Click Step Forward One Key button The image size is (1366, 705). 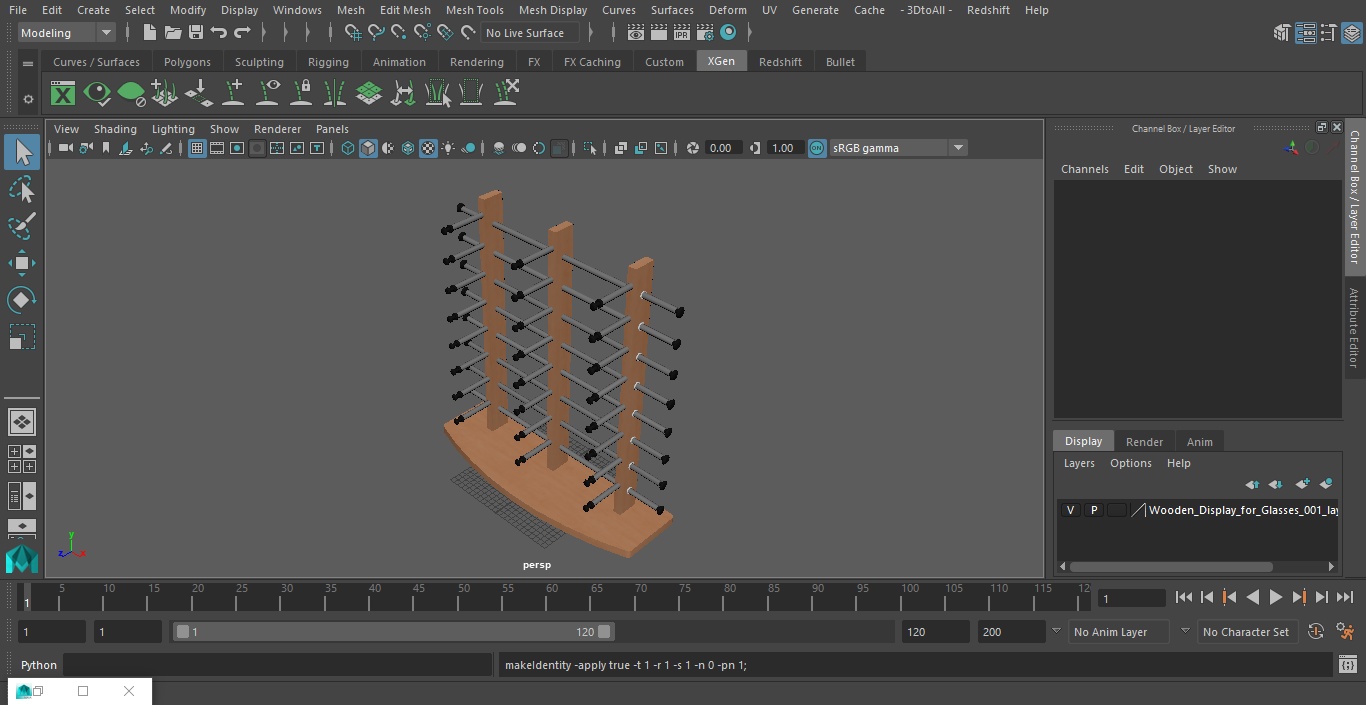[x=1298, y=597]
